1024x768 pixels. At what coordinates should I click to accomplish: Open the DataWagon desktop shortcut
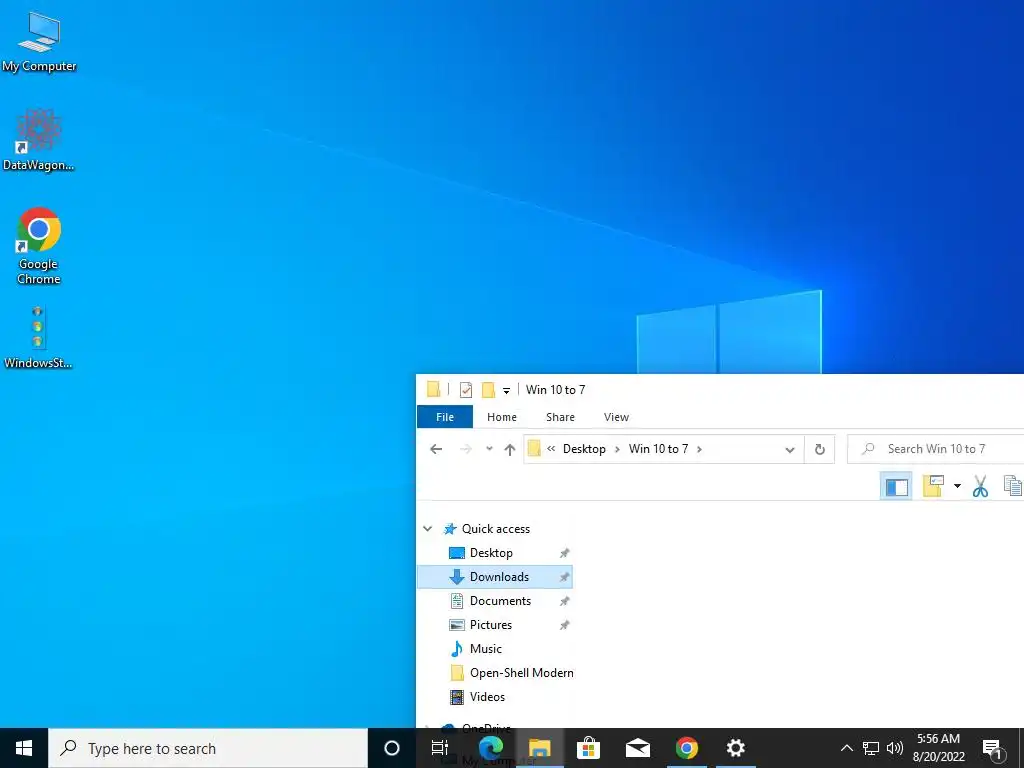[x=39, y=140]
